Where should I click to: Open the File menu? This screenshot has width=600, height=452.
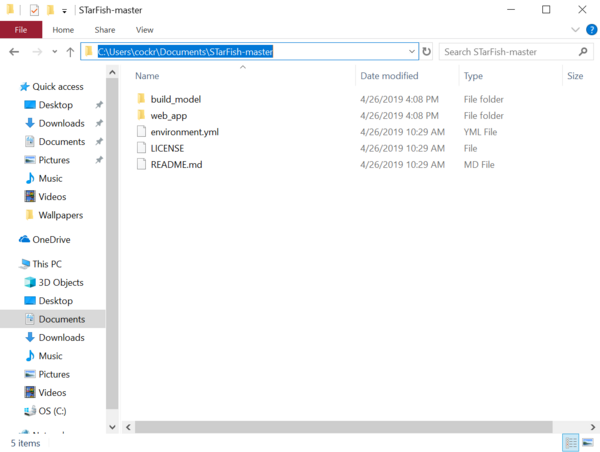point(21,30)
